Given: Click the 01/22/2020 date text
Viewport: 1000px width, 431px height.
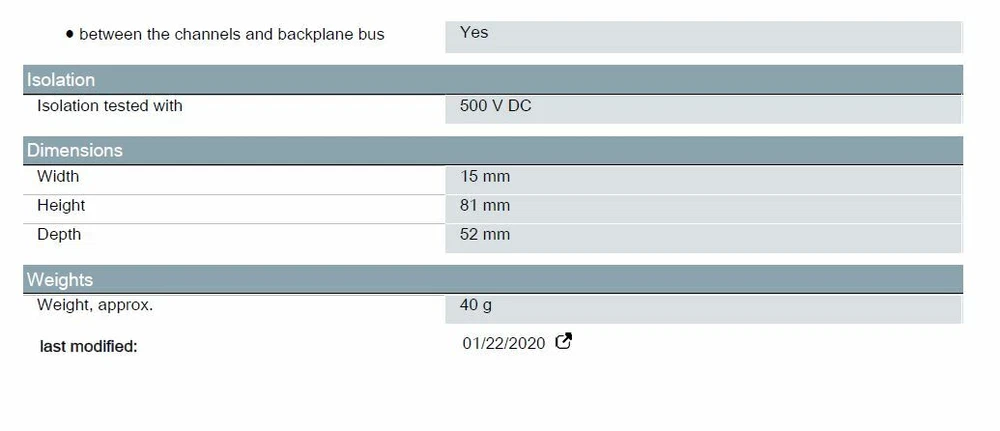Looking at the screenshot, I should coord(504,344).
